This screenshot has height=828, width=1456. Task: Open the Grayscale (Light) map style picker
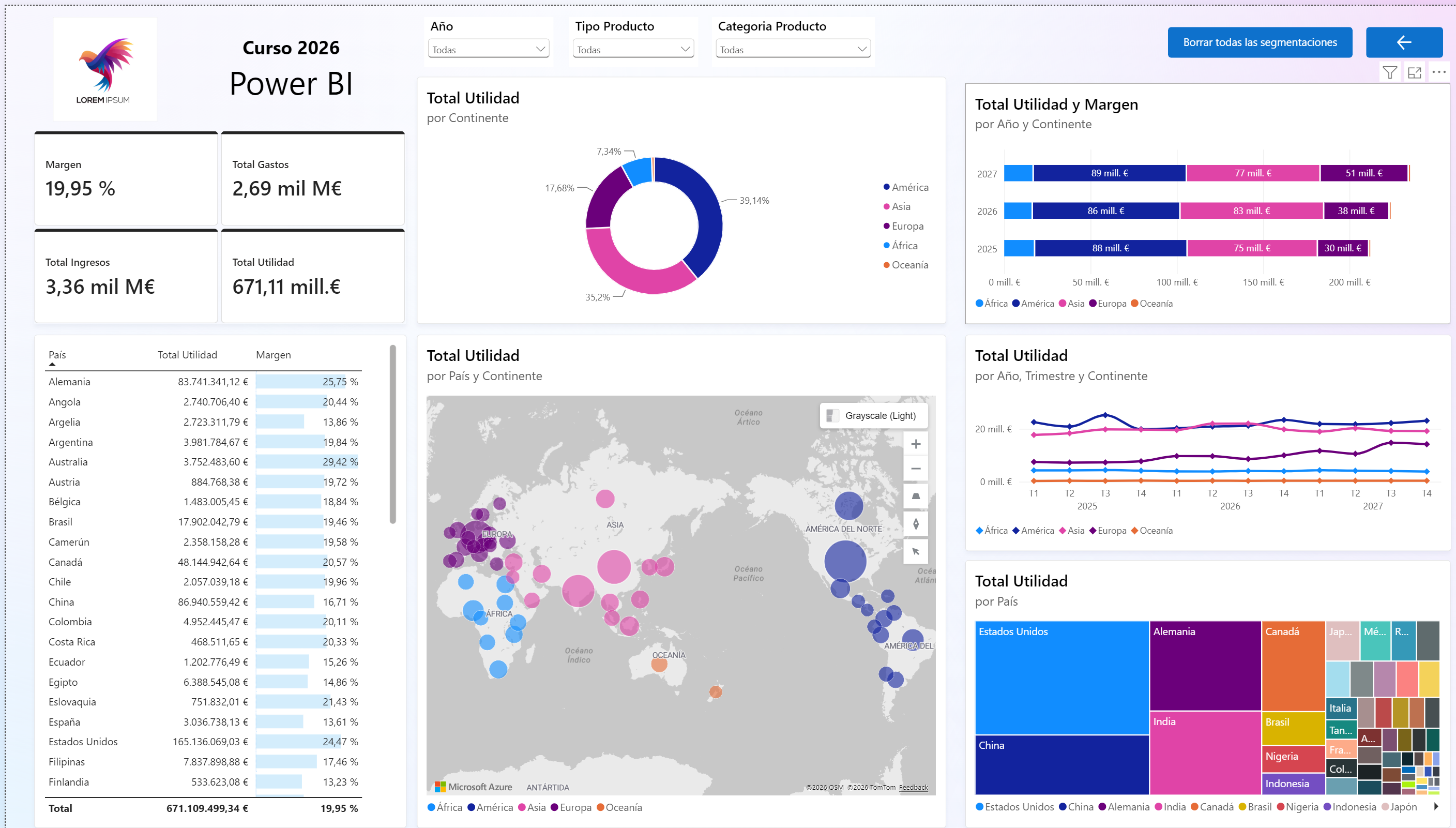(873, 416)
